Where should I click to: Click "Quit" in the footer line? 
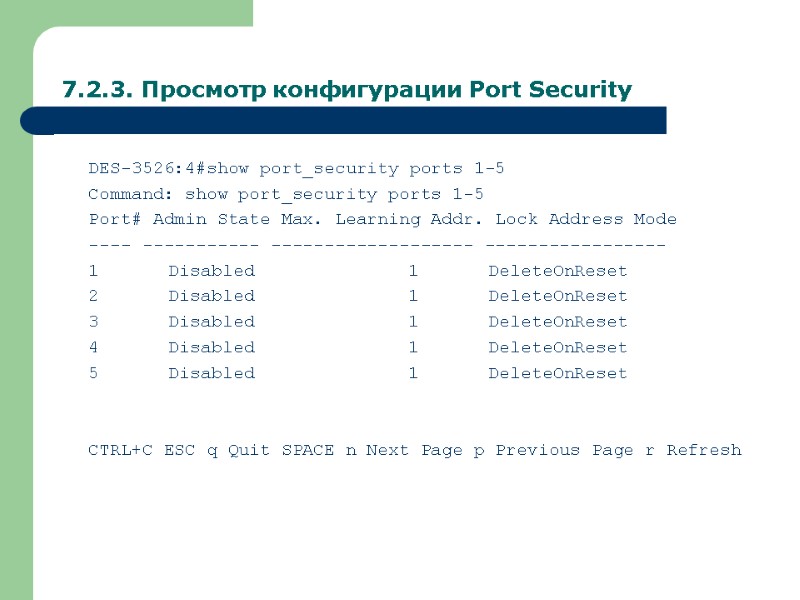tap(249, 450)
